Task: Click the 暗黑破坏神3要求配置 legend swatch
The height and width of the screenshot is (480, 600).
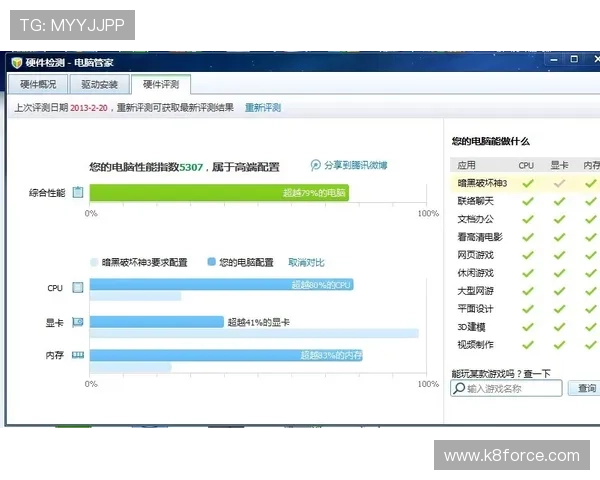Action: tap(94, 262)
